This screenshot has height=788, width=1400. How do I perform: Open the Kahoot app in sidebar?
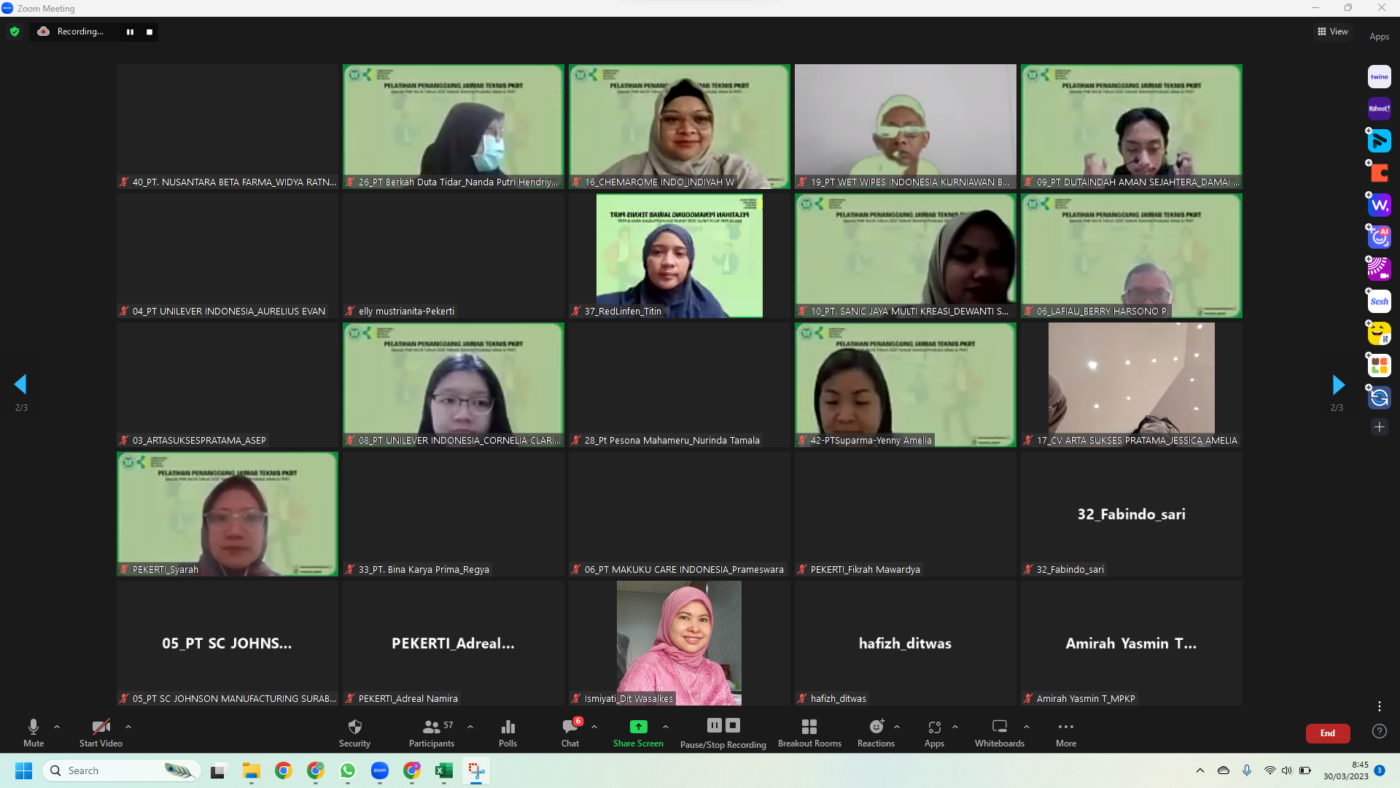(1379, 109)
